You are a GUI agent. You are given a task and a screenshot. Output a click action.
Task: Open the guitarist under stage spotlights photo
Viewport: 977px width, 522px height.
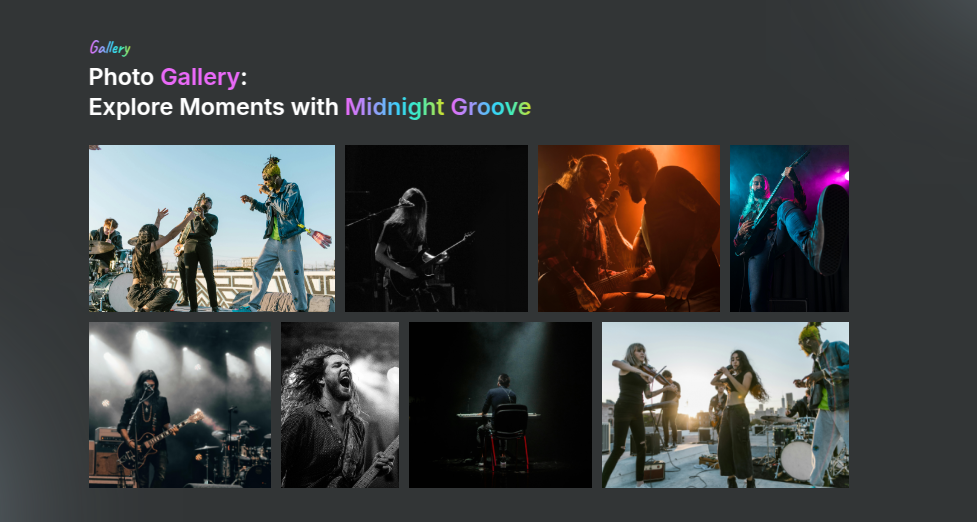coord(180,405)
